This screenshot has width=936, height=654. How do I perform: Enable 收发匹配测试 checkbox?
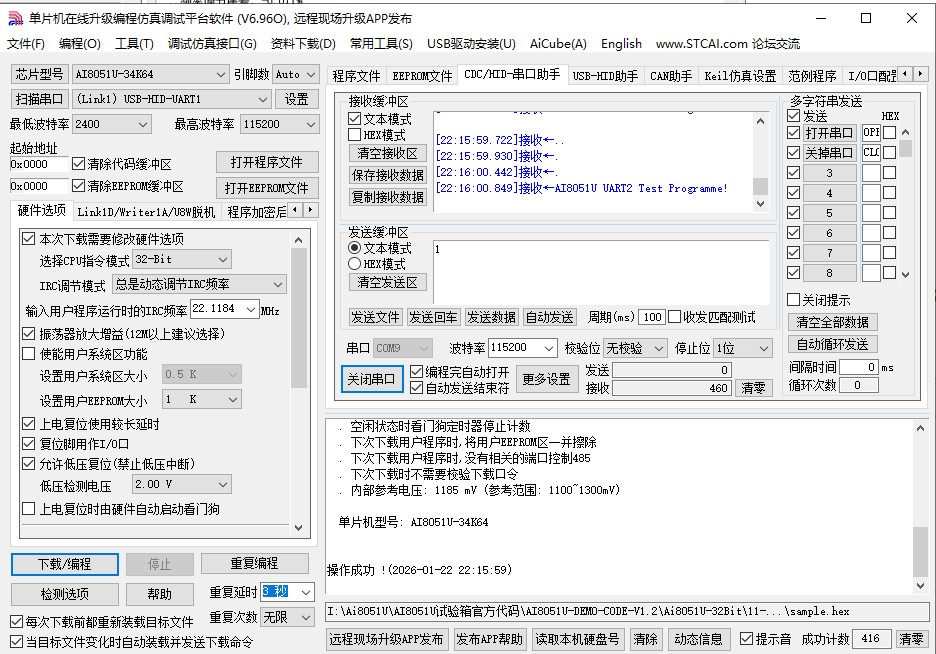pos(676,318)
